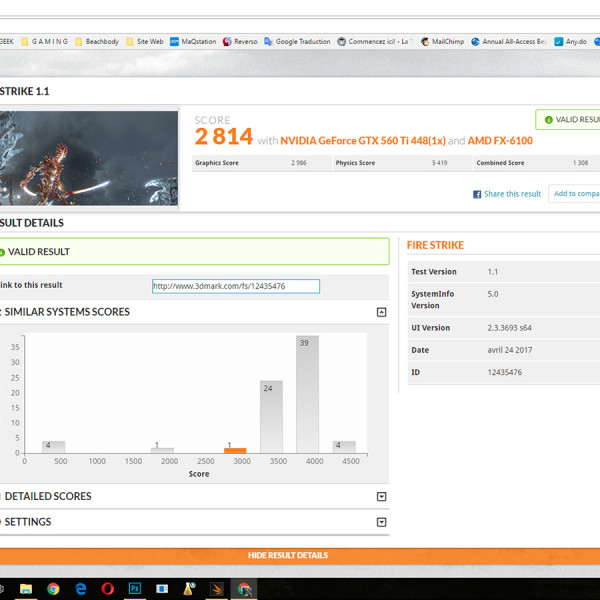
Task: Collapse the Similar Systems Scores section
Action: 381,312
